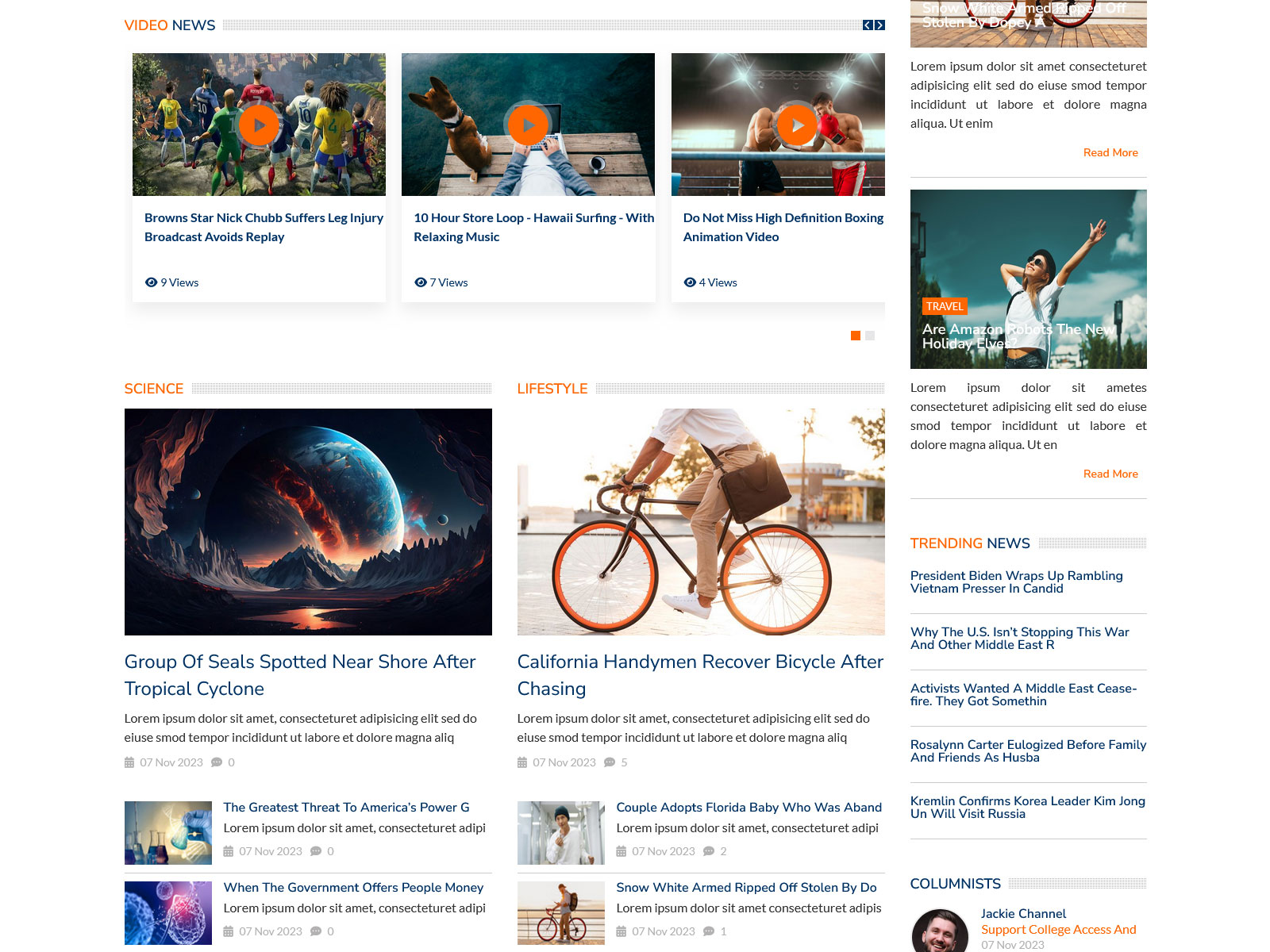Open the laboratory flasks article thumbnail
Image resolution: width=1270 pixels, height=952 pixels.
pyautogui.click(x=168, y=833)
